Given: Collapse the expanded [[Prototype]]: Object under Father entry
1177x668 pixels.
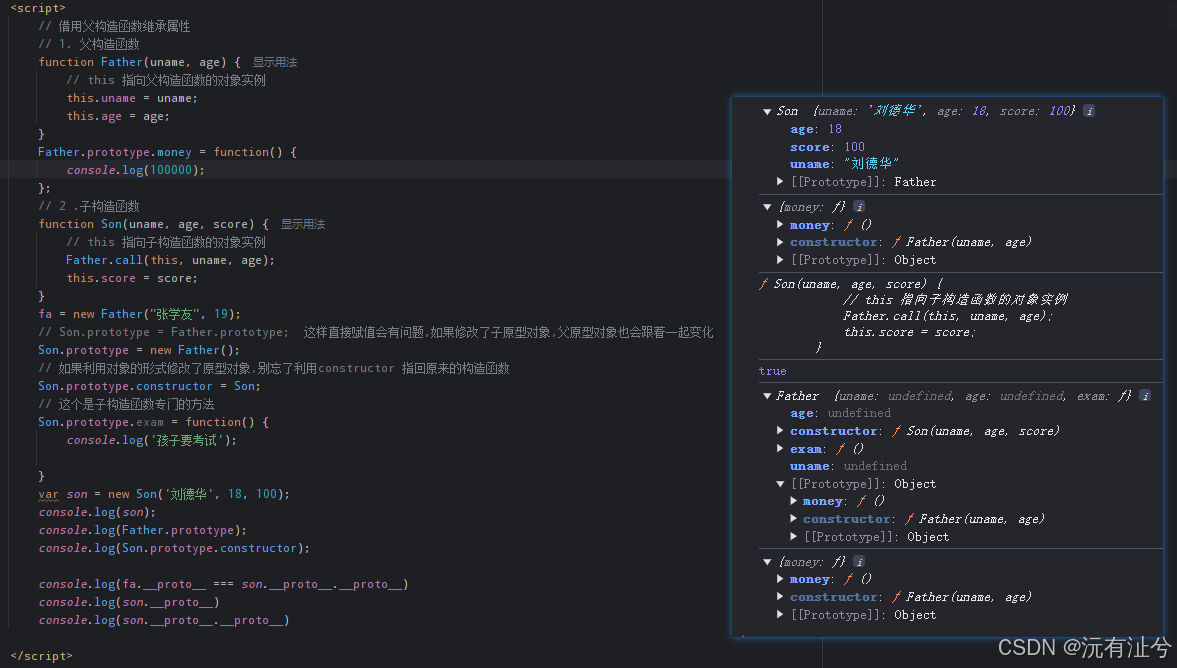Looking at the screenshot, I should 780,484.
